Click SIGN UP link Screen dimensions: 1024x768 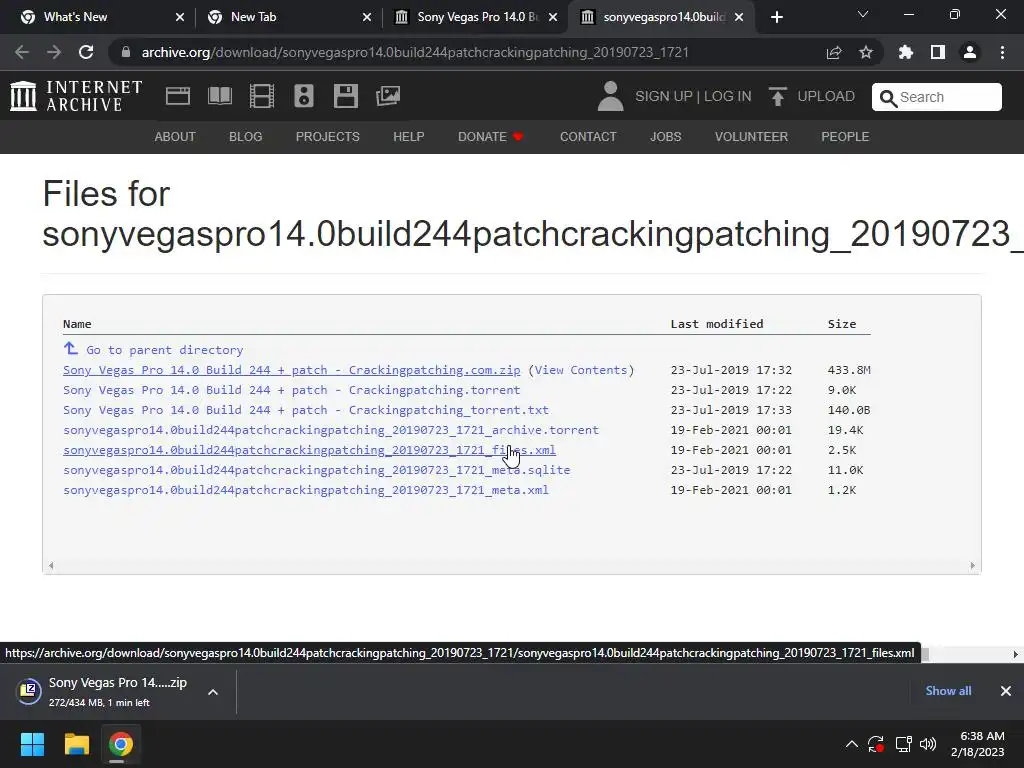pos(664,96)
